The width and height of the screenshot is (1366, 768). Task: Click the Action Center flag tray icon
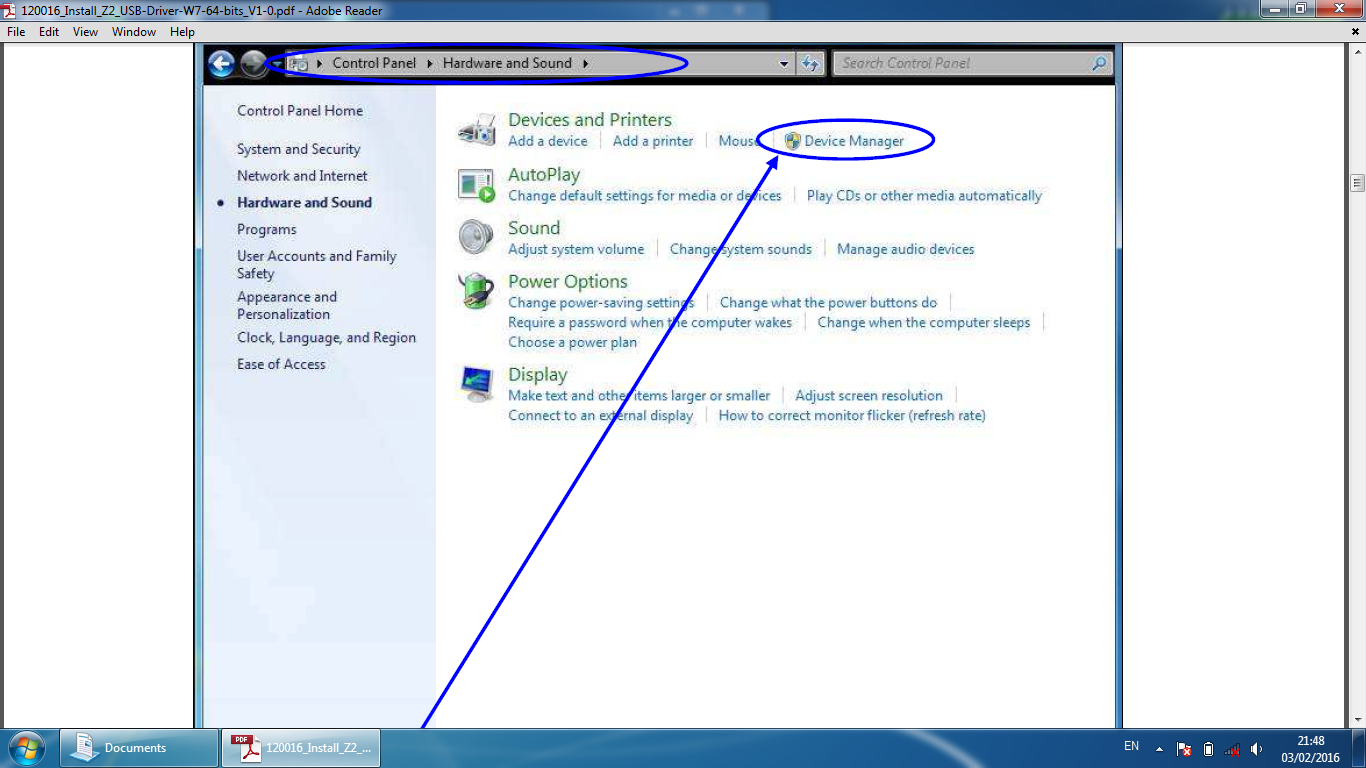[x=1184, y=749]
